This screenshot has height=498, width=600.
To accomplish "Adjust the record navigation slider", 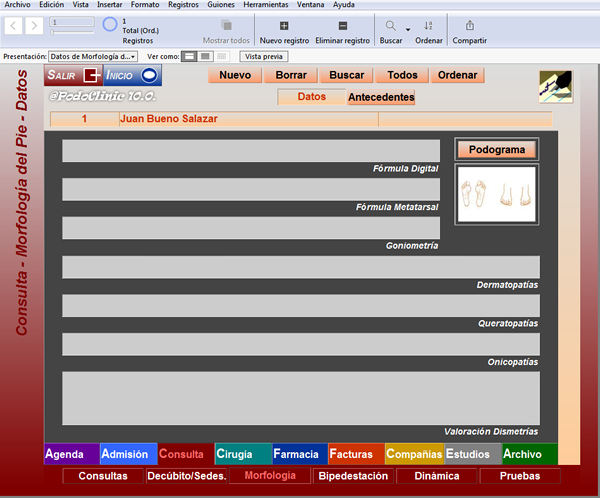I will (x=72, y=33).
